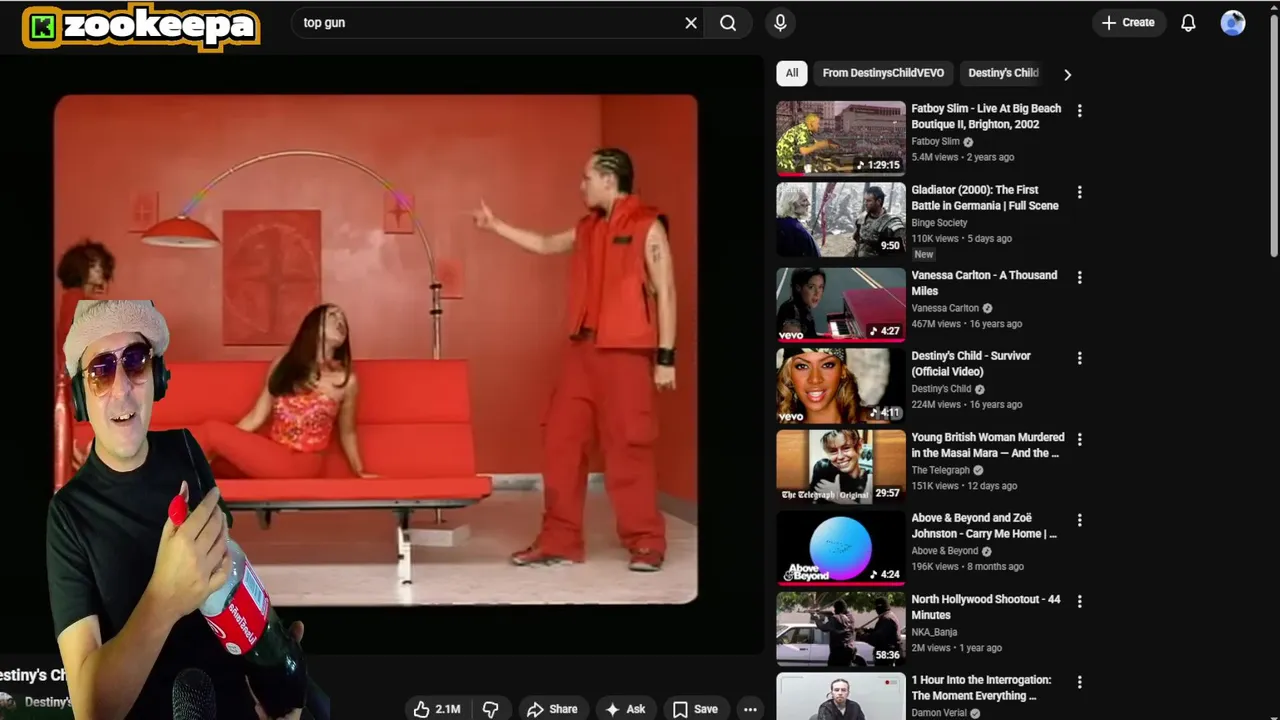Go to the Binge Society channel name
This screenshot has width=1280, height=720.
tap(939, 223)
